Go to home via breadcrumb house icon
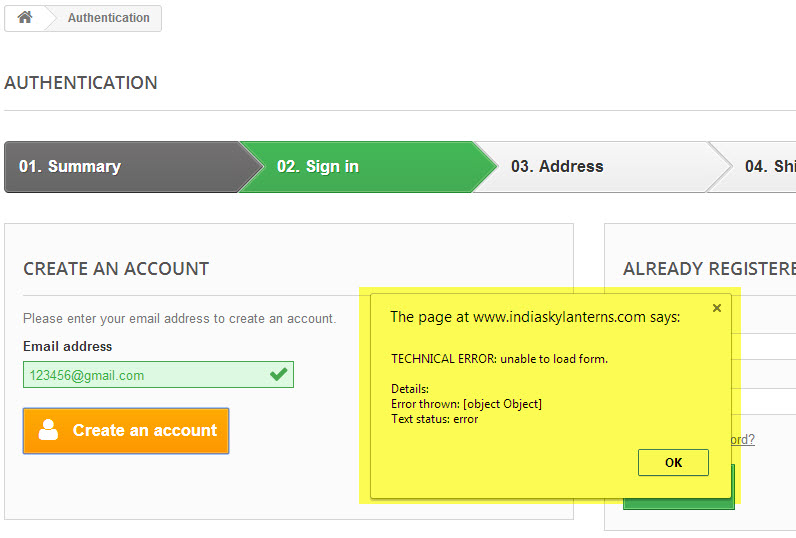796x538 pixels. coord(24,17)
